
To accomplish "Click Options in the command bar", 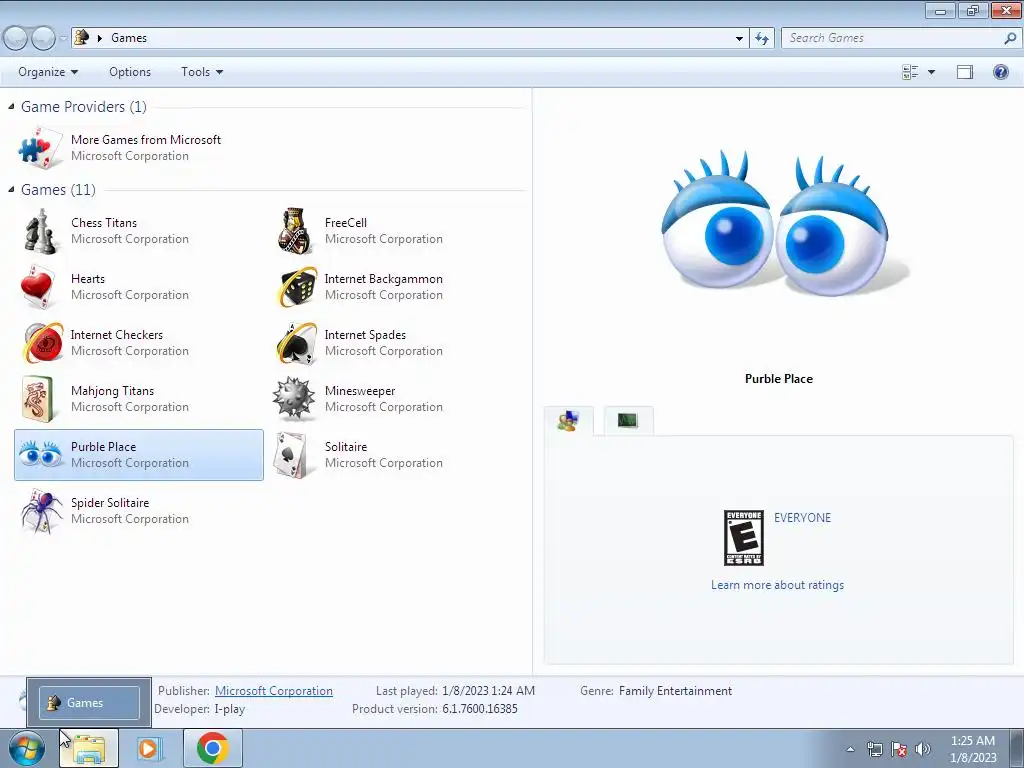I will coord(130,72).
